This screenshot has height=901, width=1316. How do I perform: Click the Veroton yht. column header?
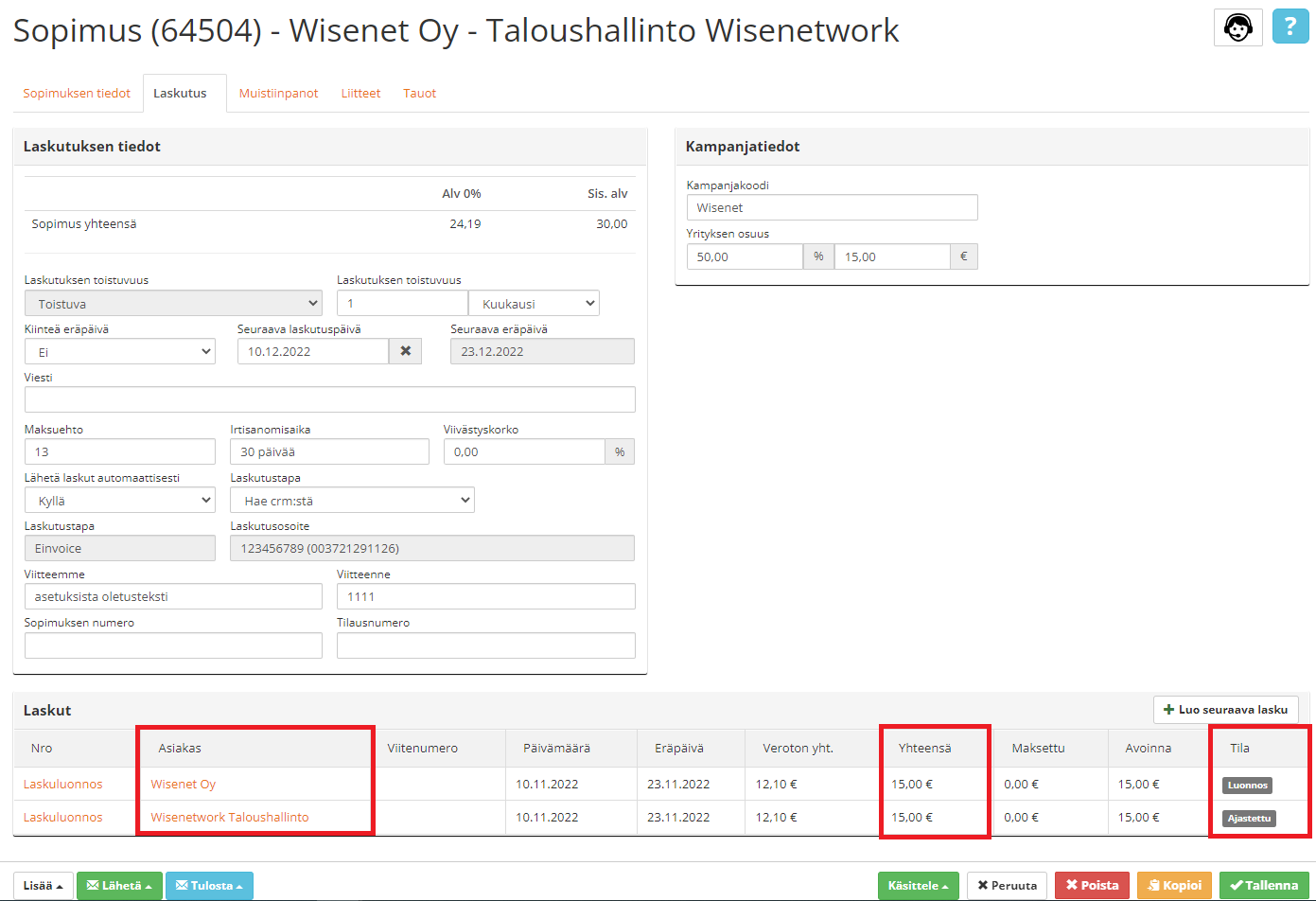[798, 748]
